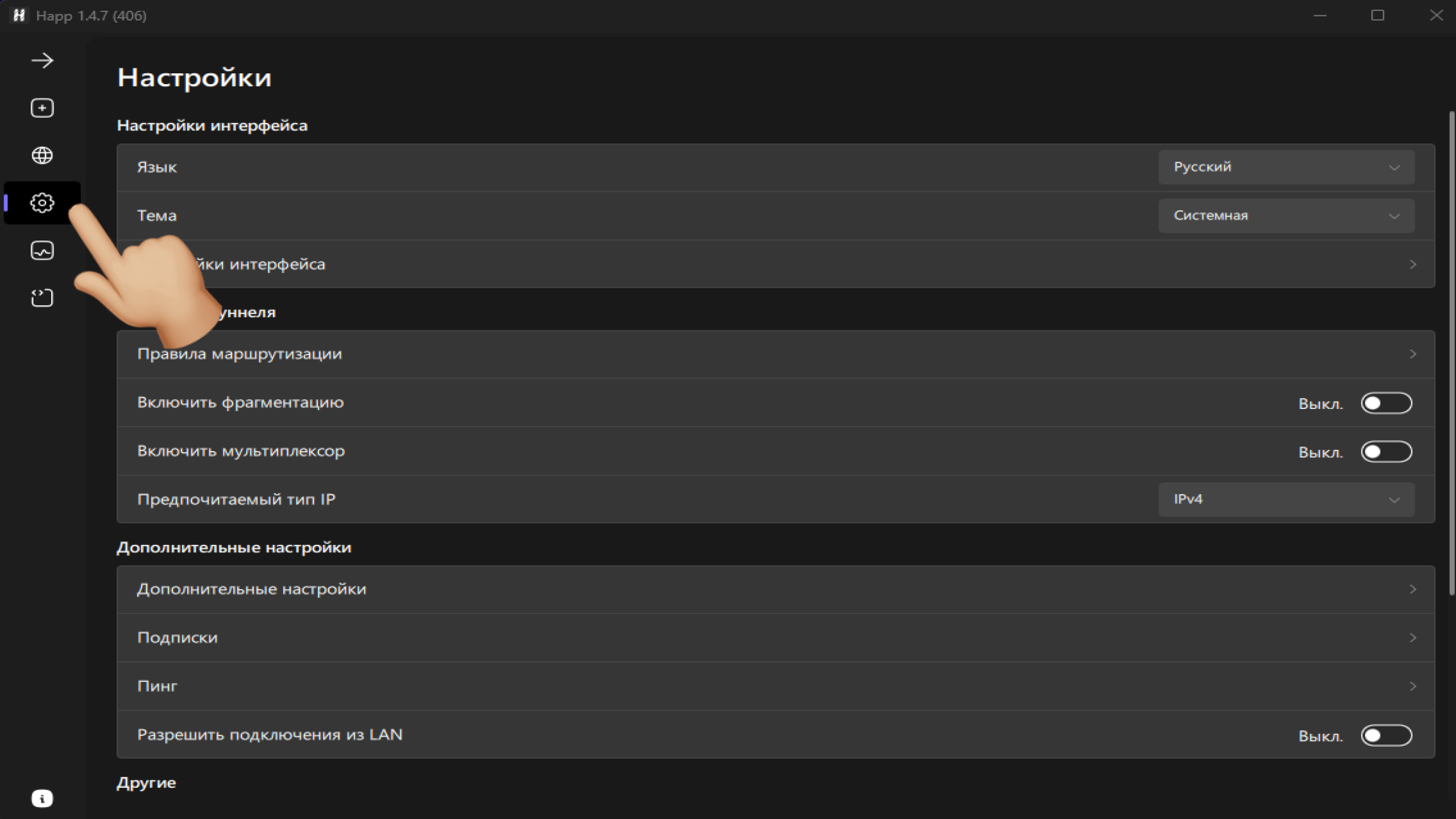Open the activity monitor sidebar icon

(x=42, y=250)
